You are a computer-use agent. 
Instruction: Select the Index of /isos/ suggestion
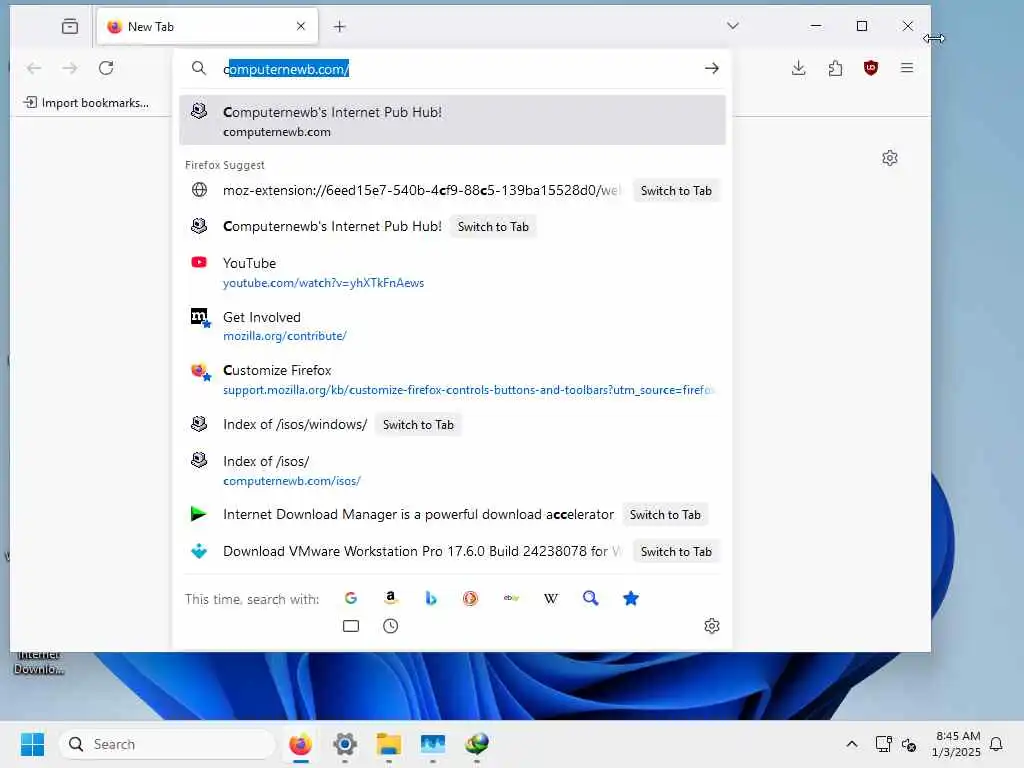pos(452,470)
